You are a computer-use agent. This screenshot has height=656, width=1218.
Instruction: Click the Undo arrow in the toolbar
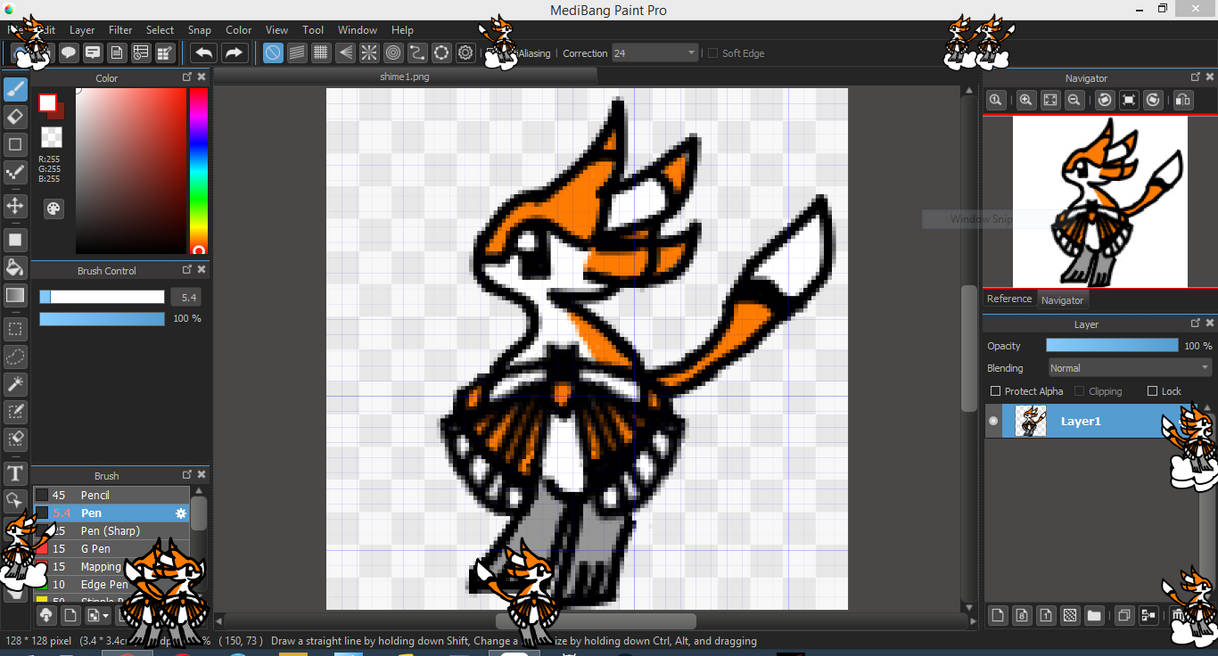coord(204,53)
